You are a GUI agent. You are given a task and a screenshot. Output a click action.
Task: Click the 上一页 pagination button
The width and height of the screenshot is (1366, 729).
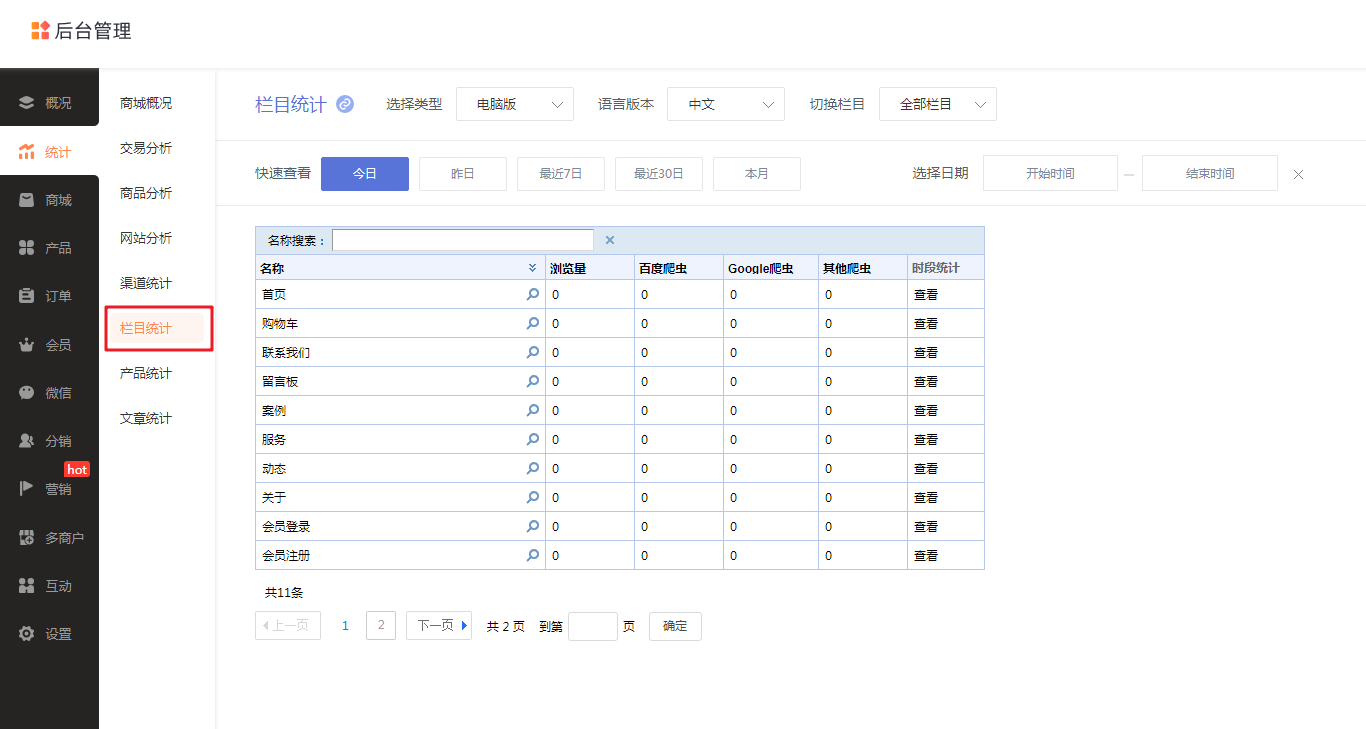click(288, 626)
